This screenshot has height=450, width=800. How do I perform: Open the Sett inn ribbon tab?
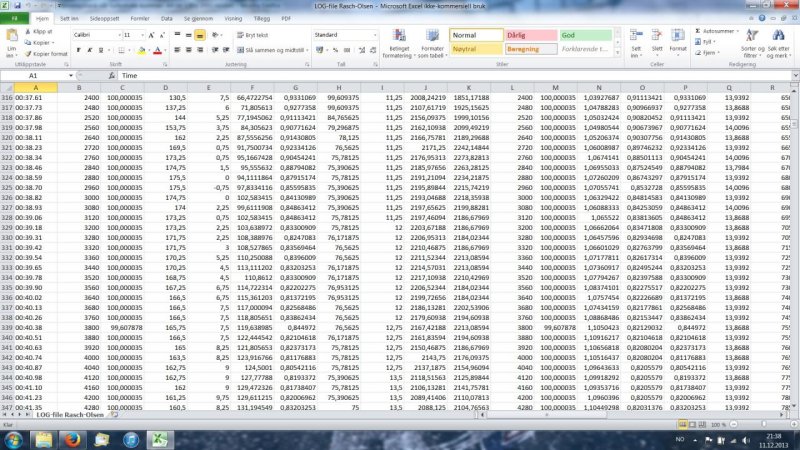[x=70, y=18]
